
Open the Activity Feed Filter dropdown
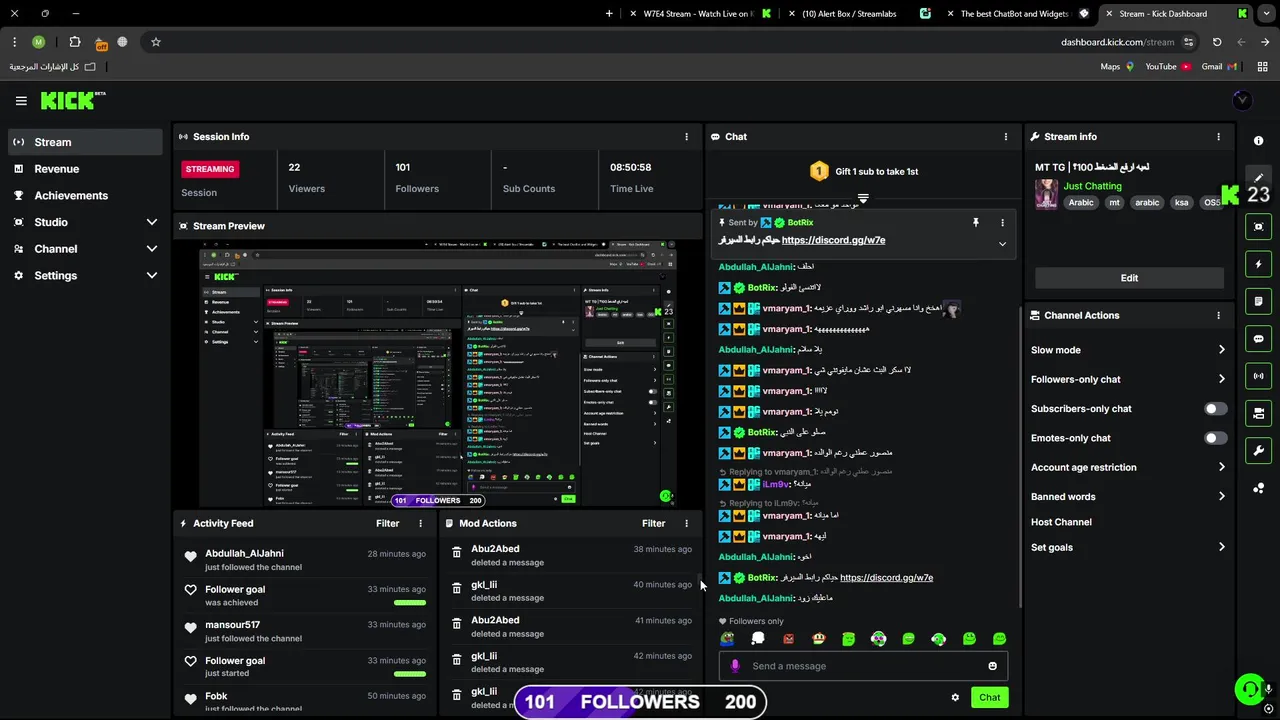pyautogui.click(x=388, y=523)
